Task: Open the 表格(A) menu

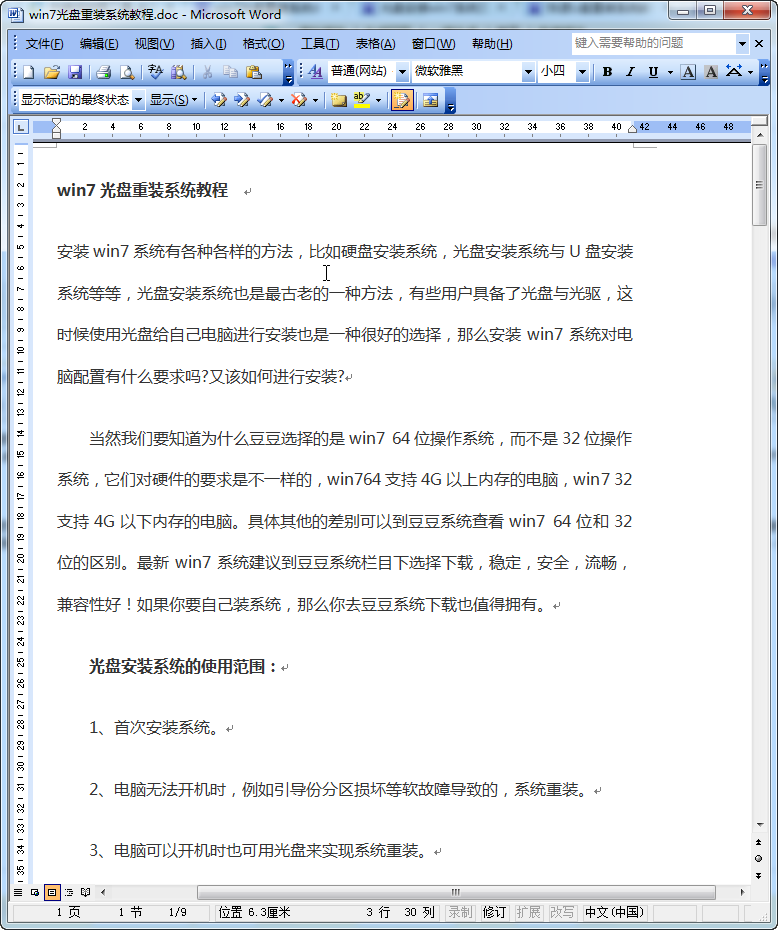Action: 375,44
